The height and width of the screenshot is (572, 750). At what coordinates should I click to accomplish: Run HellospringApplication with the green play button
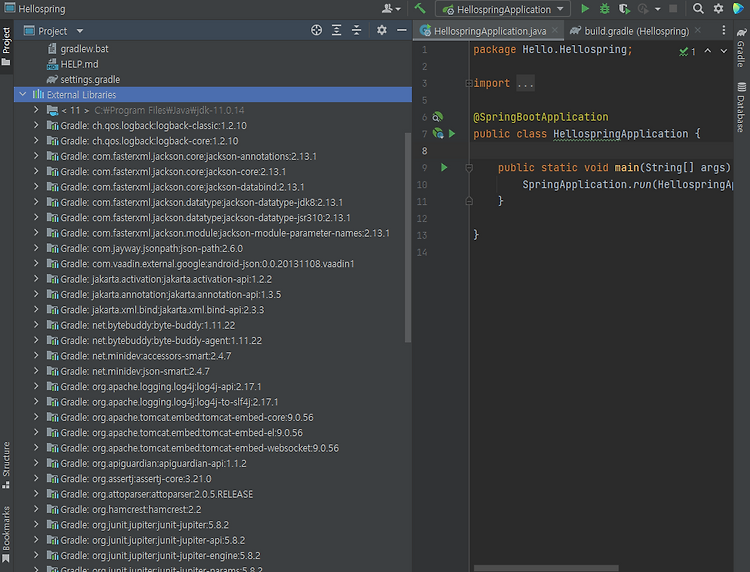coord(585,9)
